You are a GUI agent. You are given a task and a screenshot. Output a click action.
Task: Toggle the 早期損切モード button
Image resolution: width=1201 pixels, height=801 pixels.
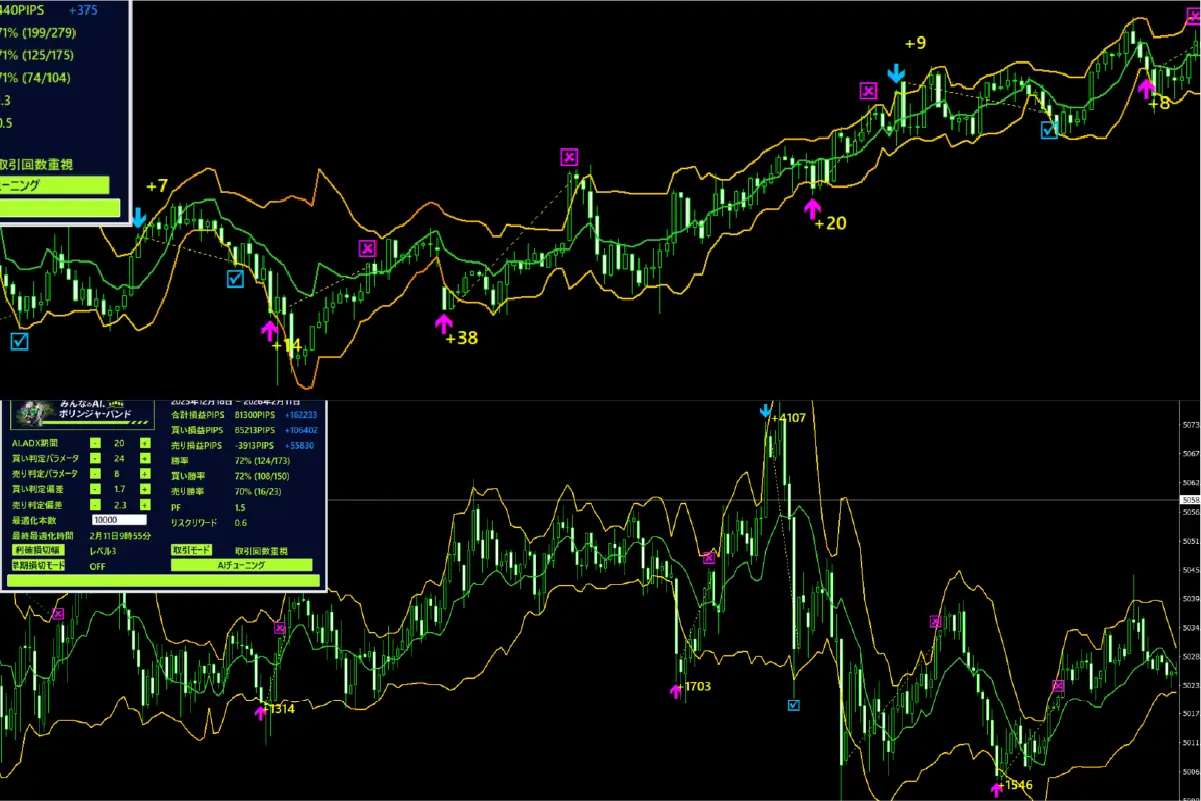(x=38, y=565)
